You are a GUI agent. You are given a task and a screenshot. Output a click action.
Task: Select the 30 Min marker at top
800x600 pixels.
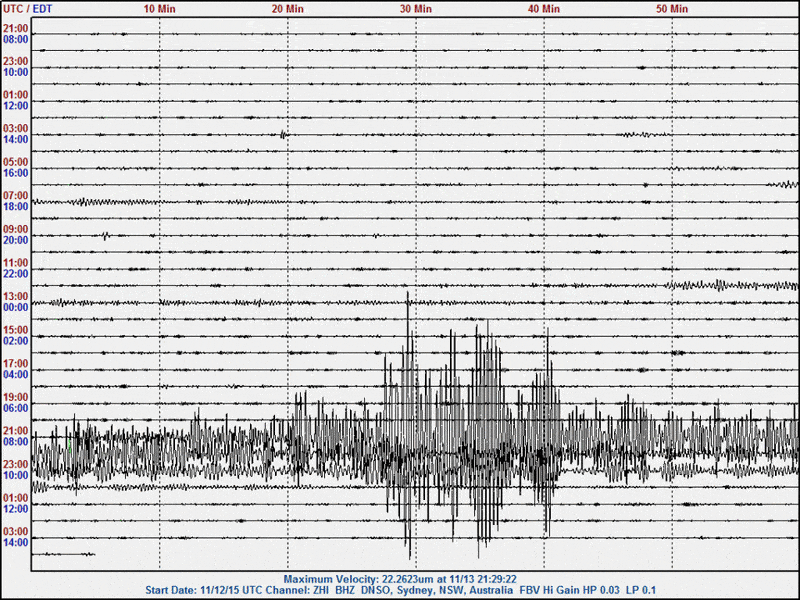(x=414, y=7)
